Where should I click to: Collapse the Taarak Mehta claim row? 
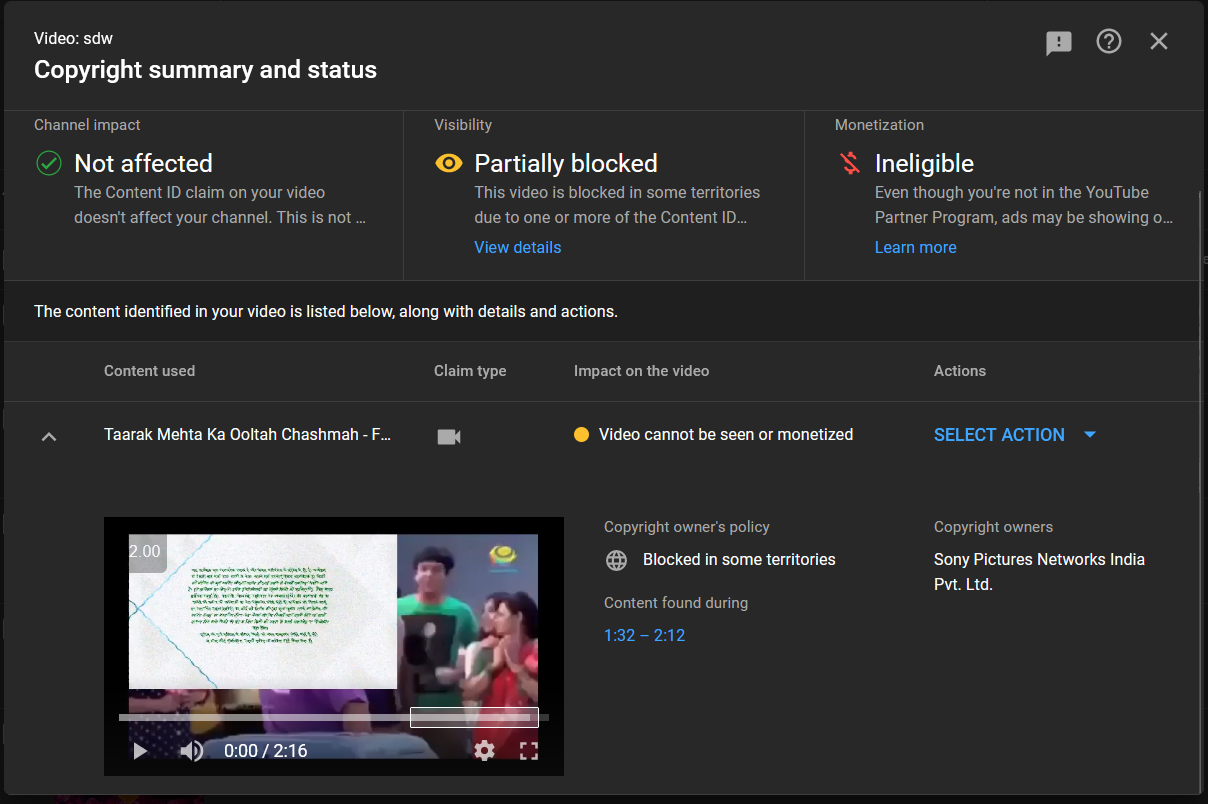49,436
